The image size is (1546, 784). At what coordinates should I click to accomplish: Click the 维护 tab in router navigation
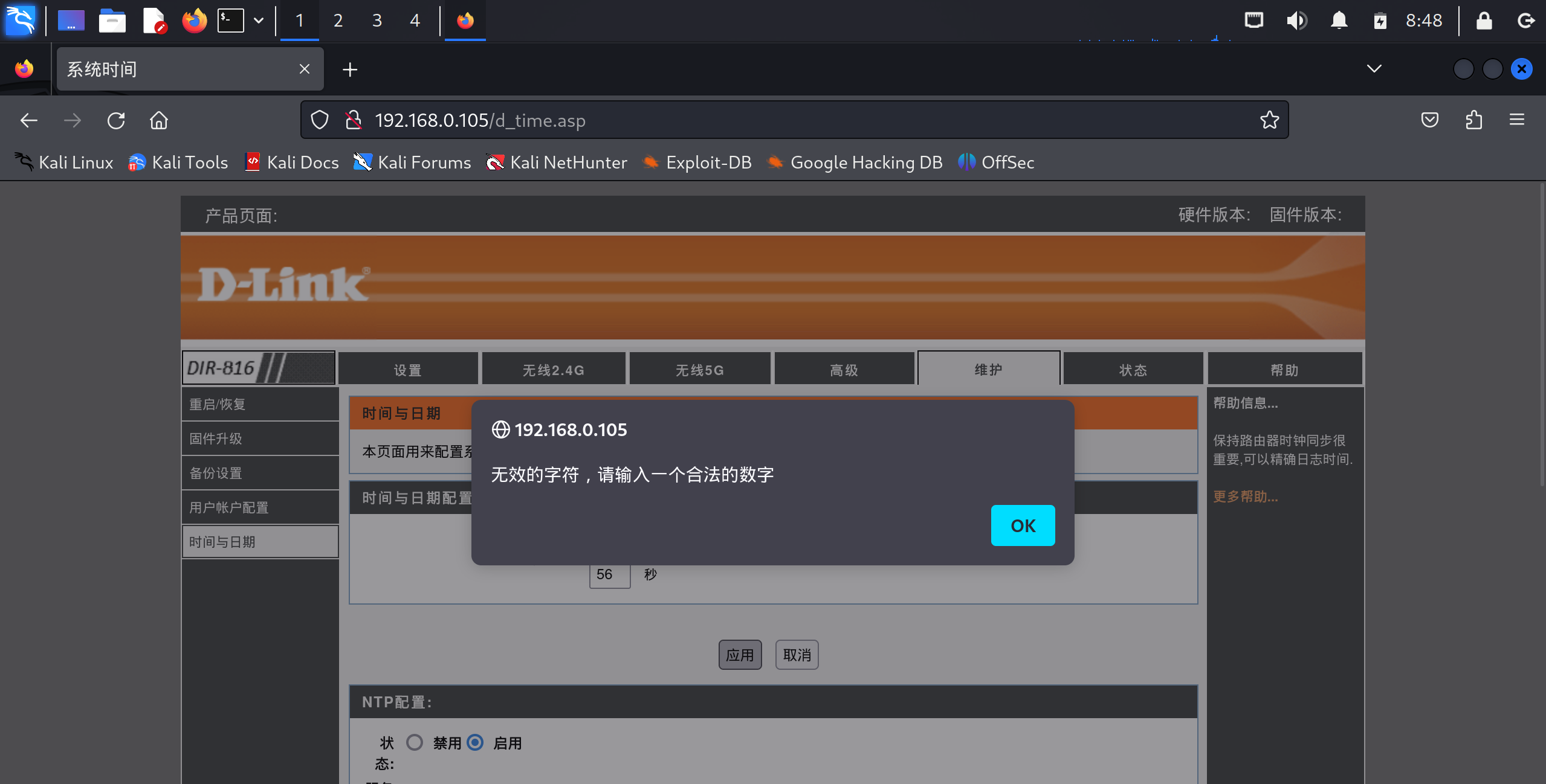tap(988, 369)
